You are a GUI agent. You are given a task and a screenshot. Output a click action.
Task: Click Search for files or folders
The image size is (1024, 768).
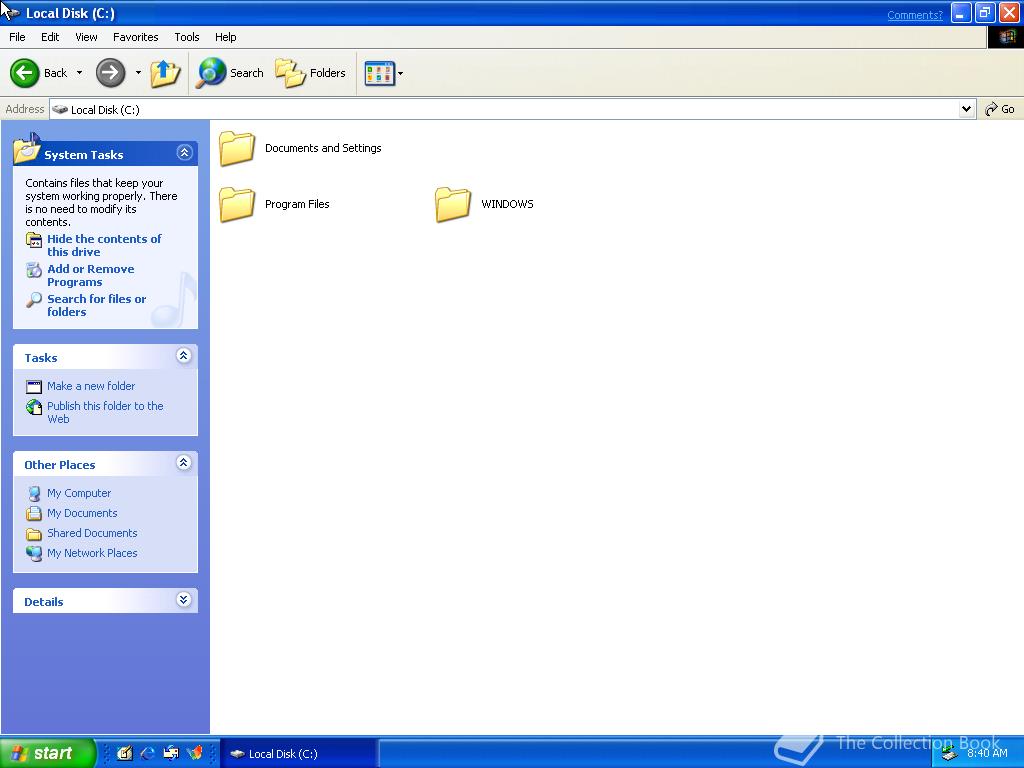(x=97, y=306)
